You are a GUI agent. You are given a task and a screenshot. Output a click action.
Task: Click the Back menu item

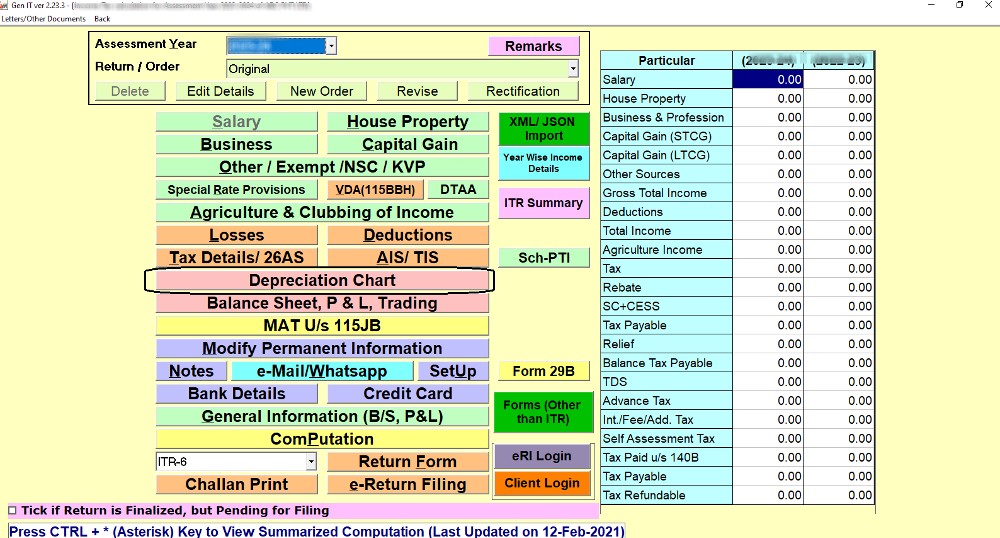coord(102,19)
